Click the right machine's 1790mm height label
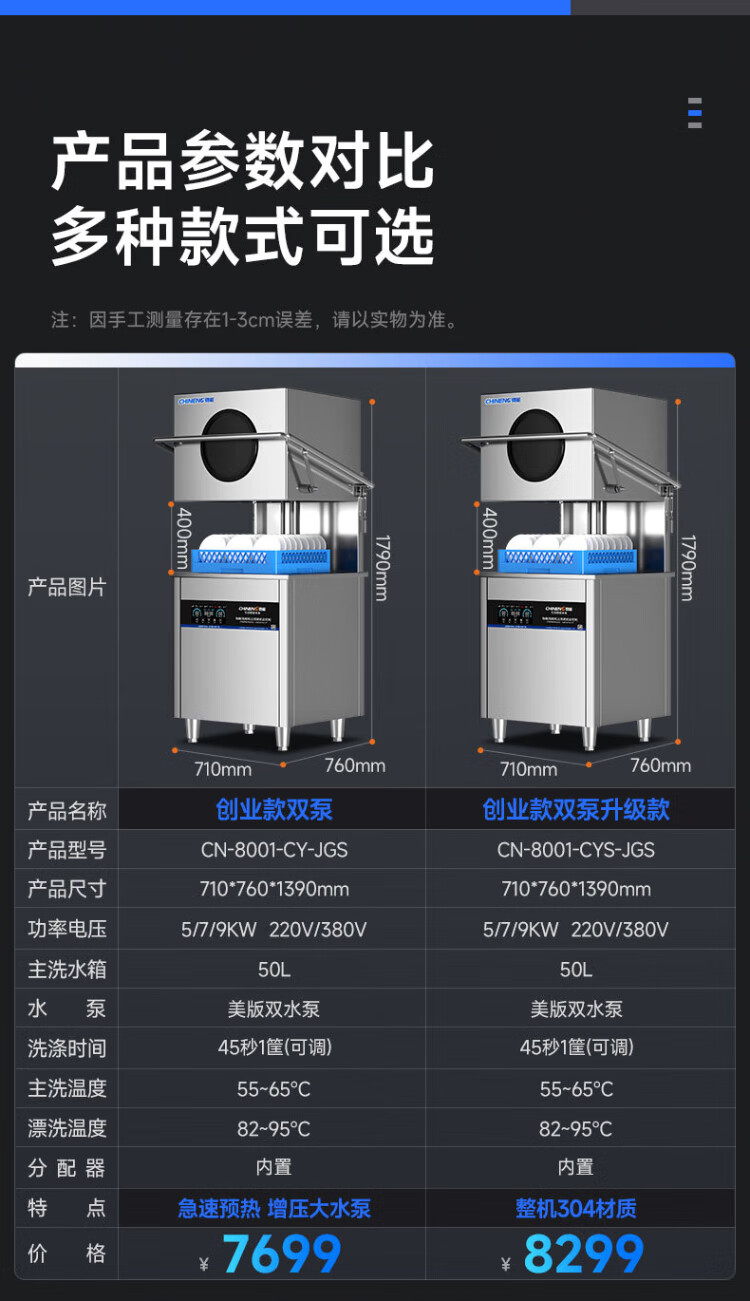750x1301 pixels. [687, 567]
